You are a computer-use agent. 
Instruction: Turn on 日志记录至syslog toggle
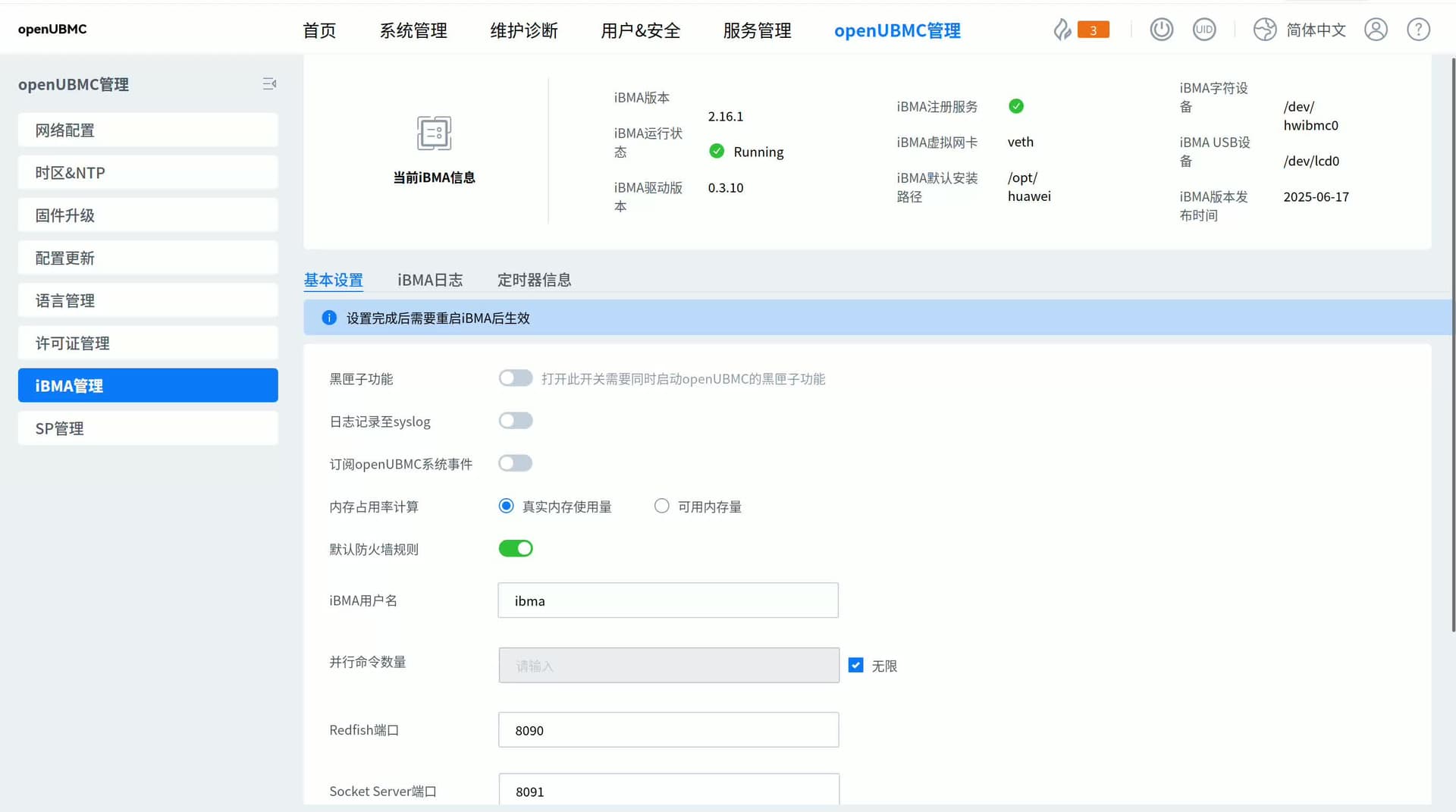click(516, 421)
